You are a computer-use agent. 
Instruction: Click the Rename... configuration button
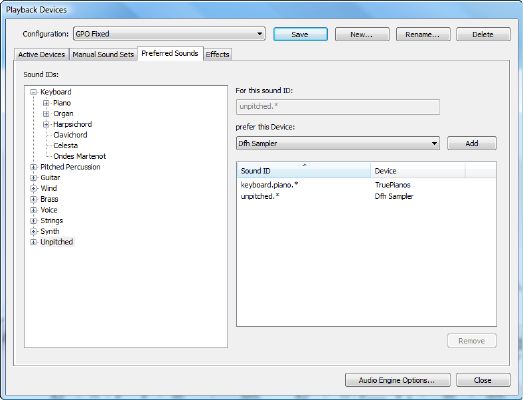423,34
